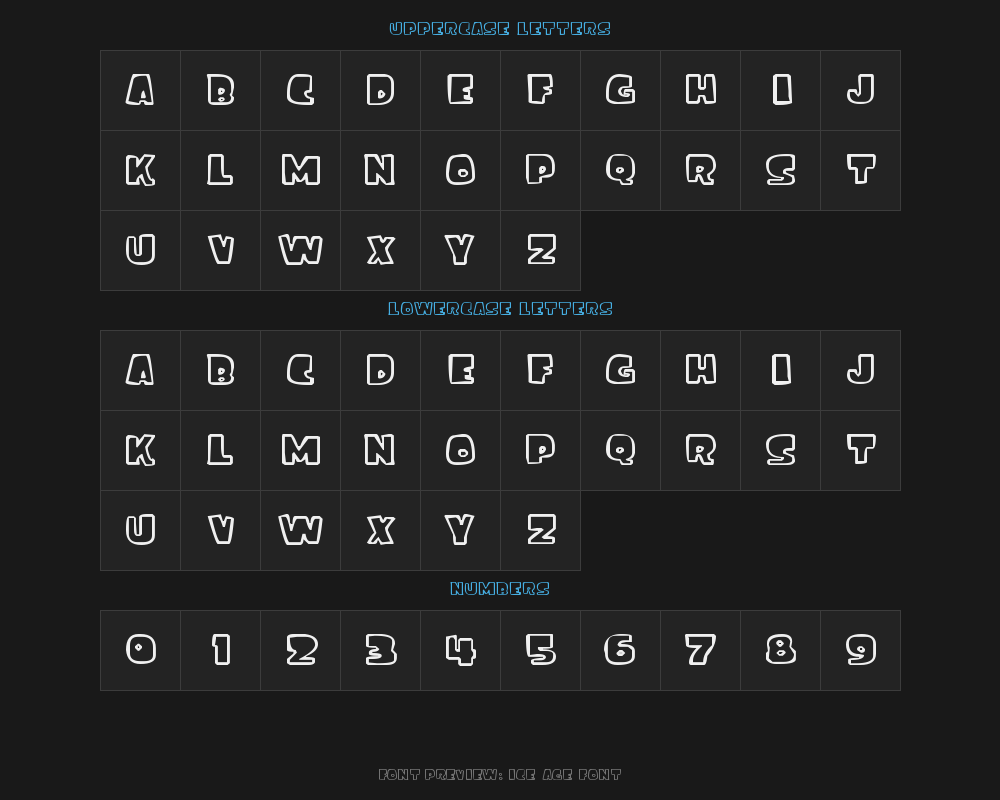Click the Numbers section heading

coord(500,589)
